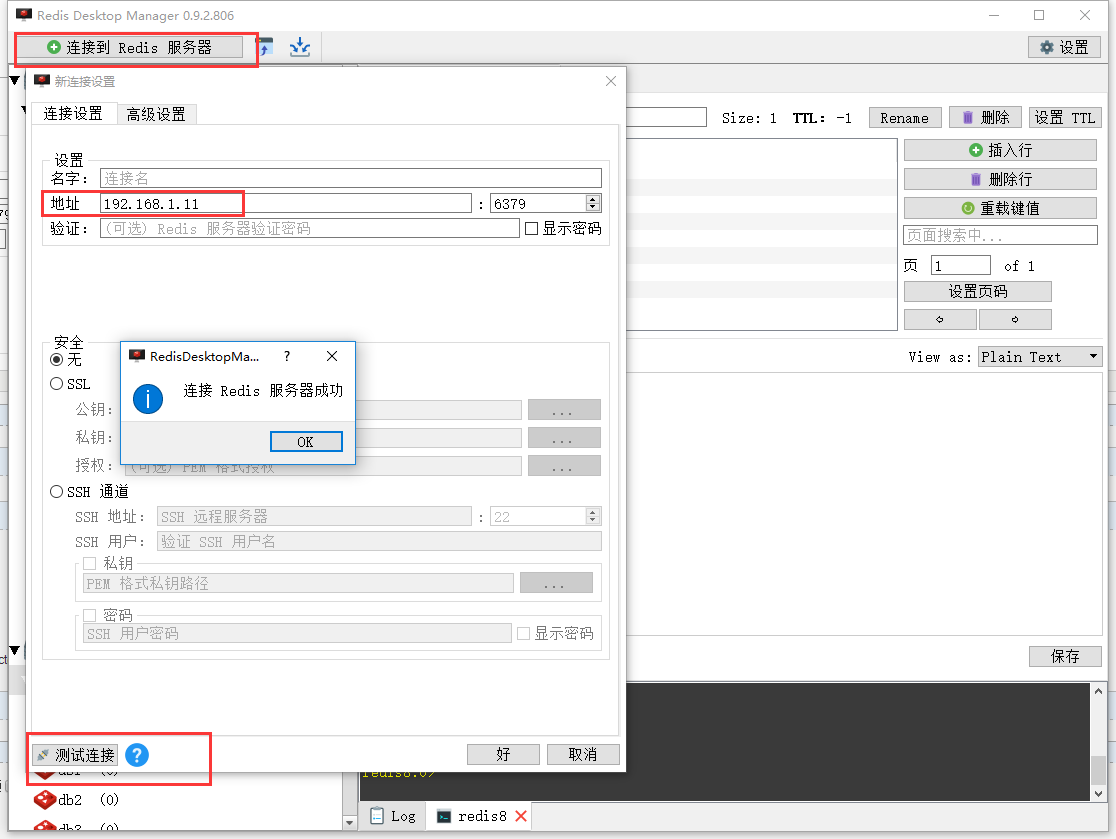
Task: Click the "Size: 1" label
Action: (749, 118)
